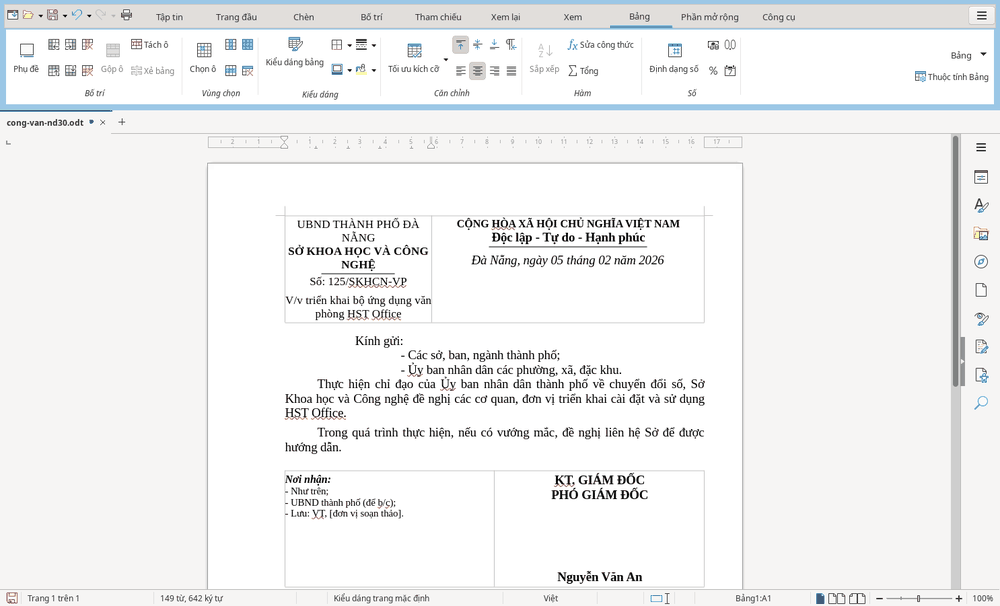
Task: Align paragraph text right
Action: [494, 71]
